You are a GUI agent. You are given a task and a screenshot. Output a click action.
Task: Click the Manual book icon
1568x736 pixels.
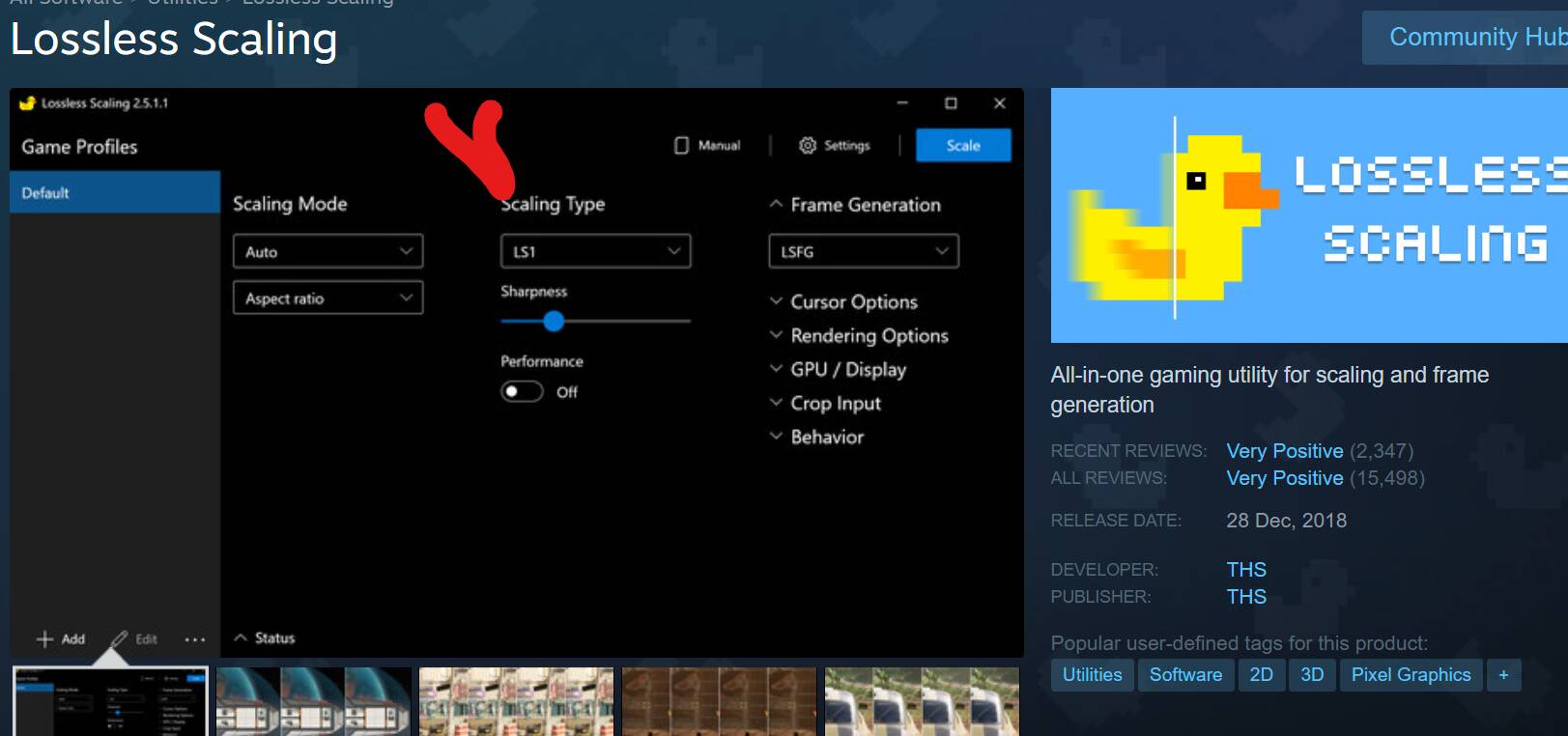coord(681,146)
